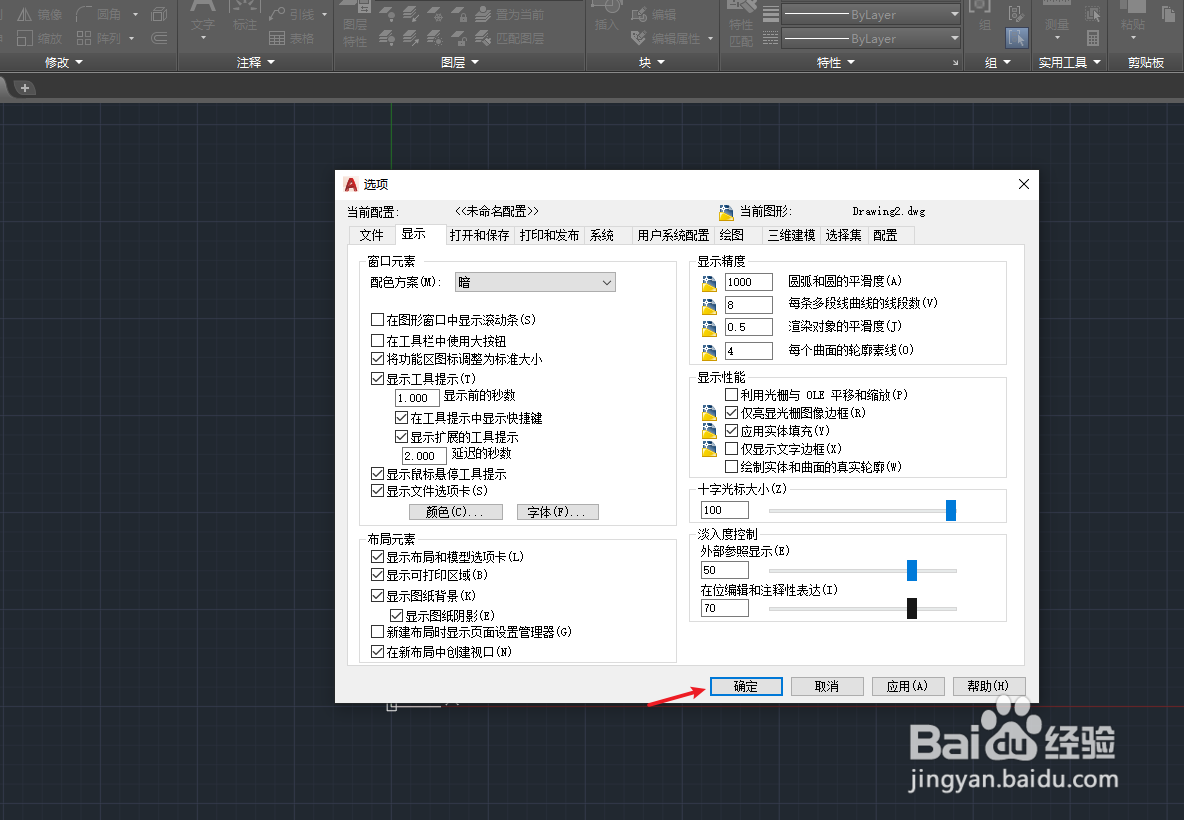Uncheck 应用实体填充 option

(x=731, y=430)
